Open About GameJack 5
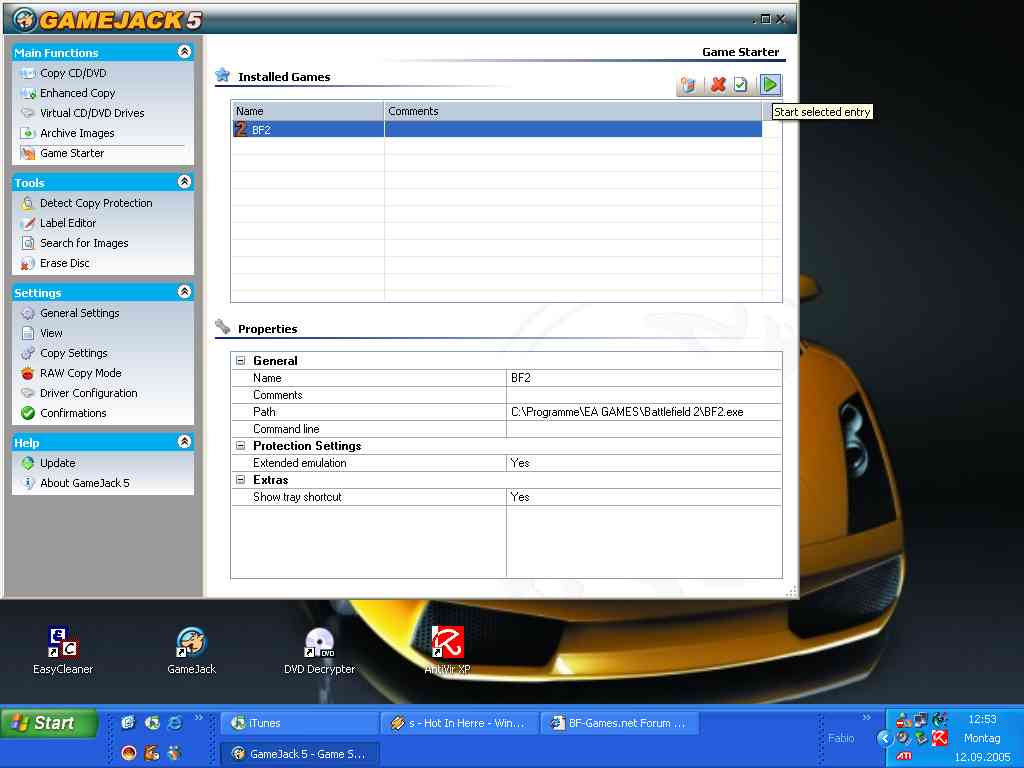 (85, 483)
